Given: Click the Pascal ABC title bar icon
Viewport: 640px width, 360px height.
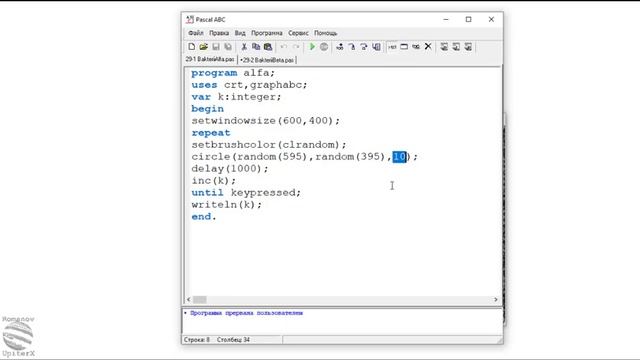Looking at the screenshot, I should (190, 20).
